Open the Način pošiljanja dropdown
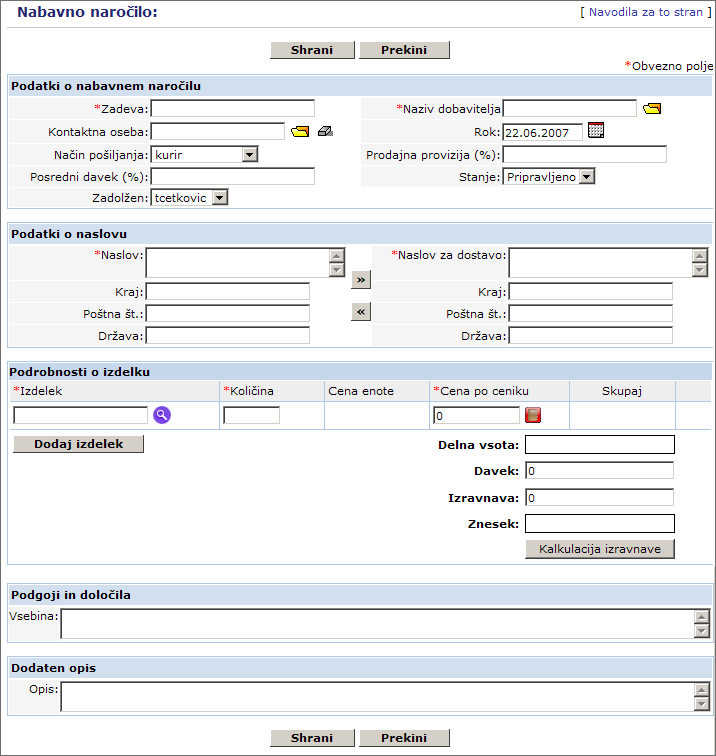The height and width of the screenshot is (756, 716). [204, 155]
